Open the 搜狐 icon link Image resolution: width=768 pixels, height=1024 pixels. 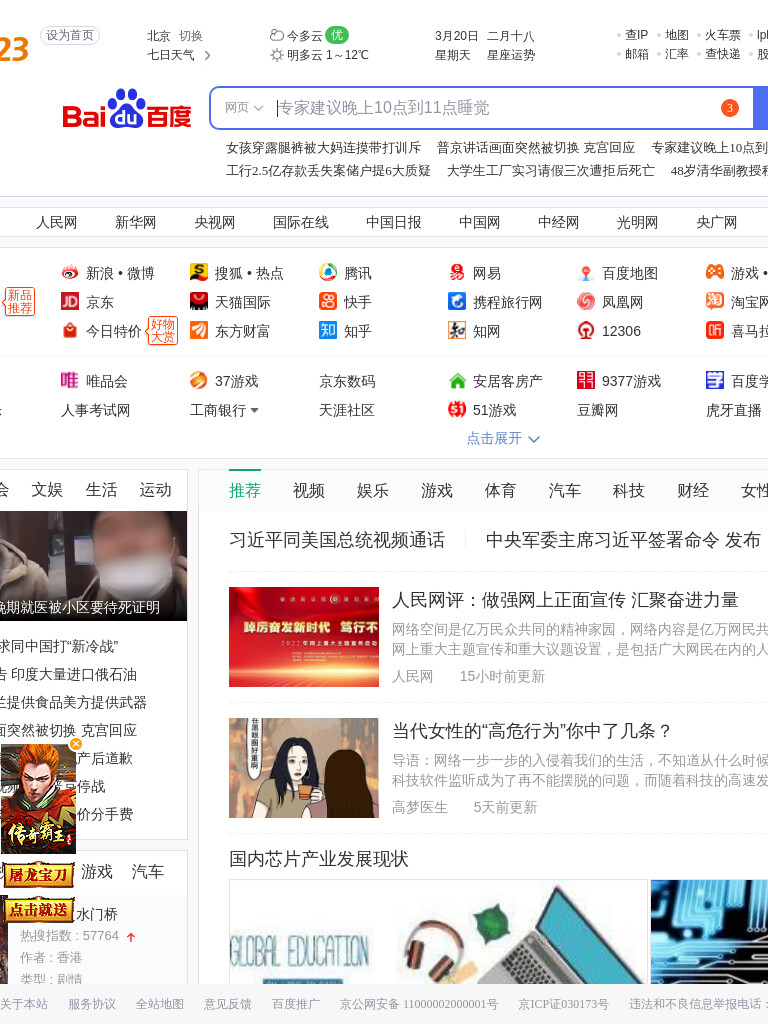coord(199,272)
